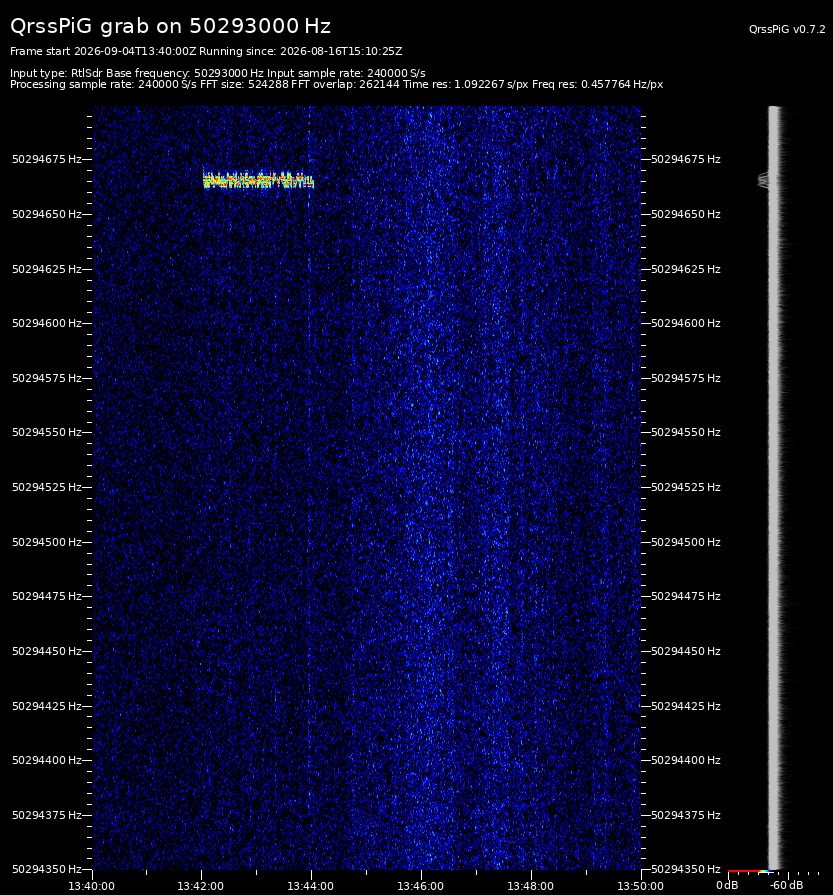This screenshot has width=833, height=895.
Task: Click the right 50294400 Hz frequency label
Action: (x=686, y=760)
